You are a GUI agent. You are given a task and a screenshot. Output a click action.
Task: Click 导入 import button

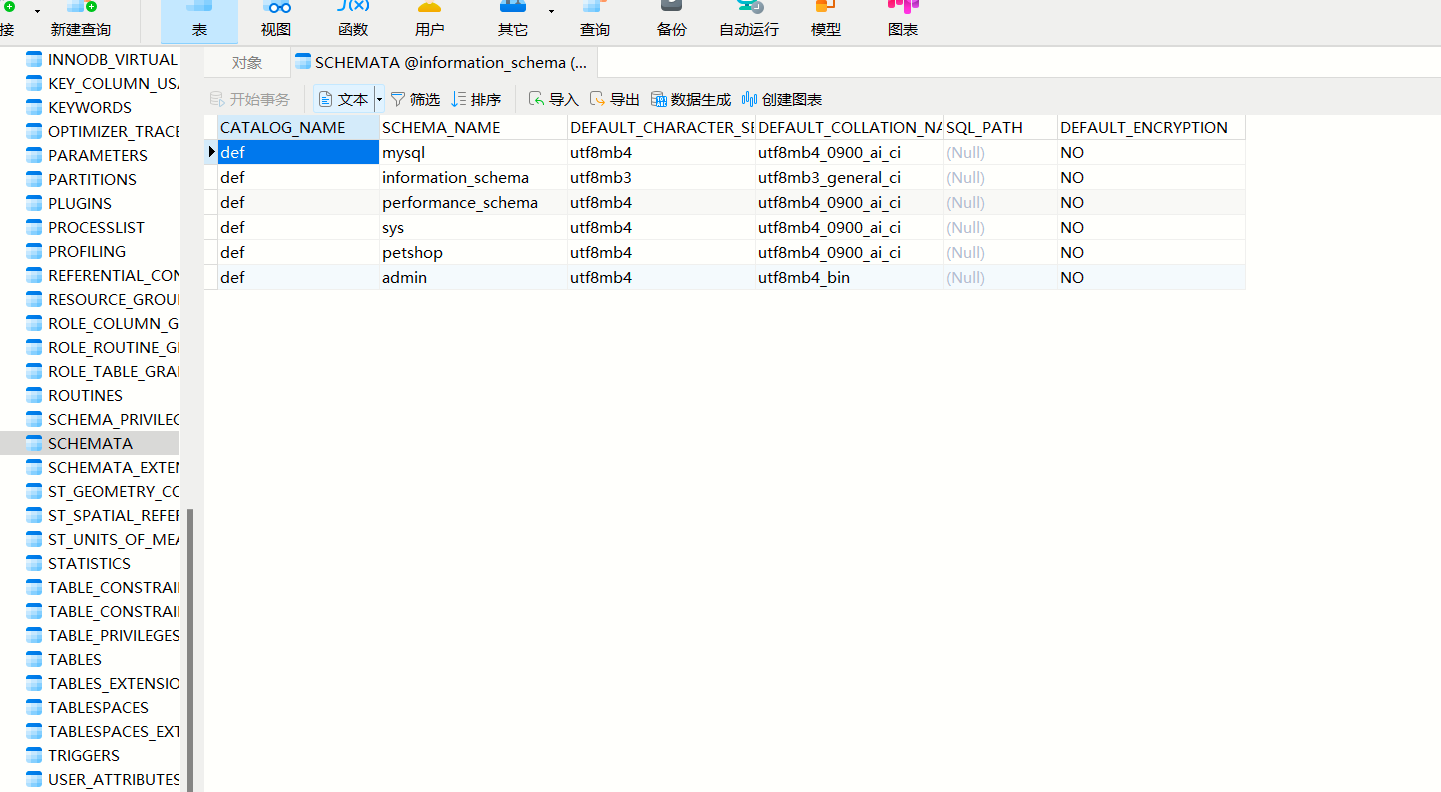tap(554, 99)
